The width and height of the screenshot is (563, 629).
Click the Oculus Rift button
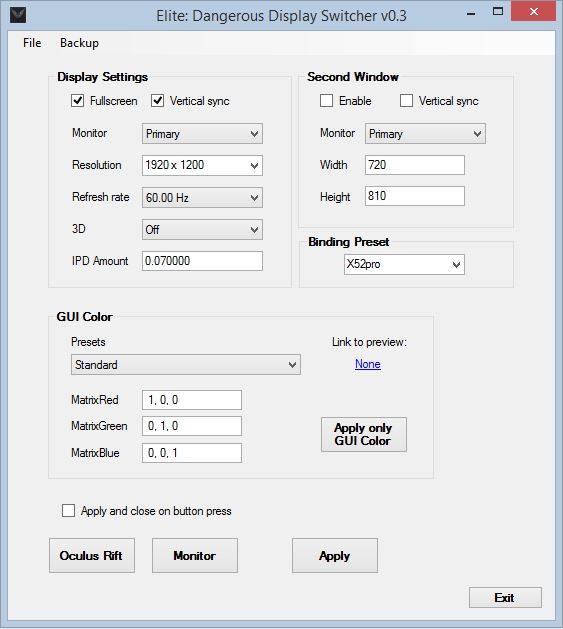92,556
